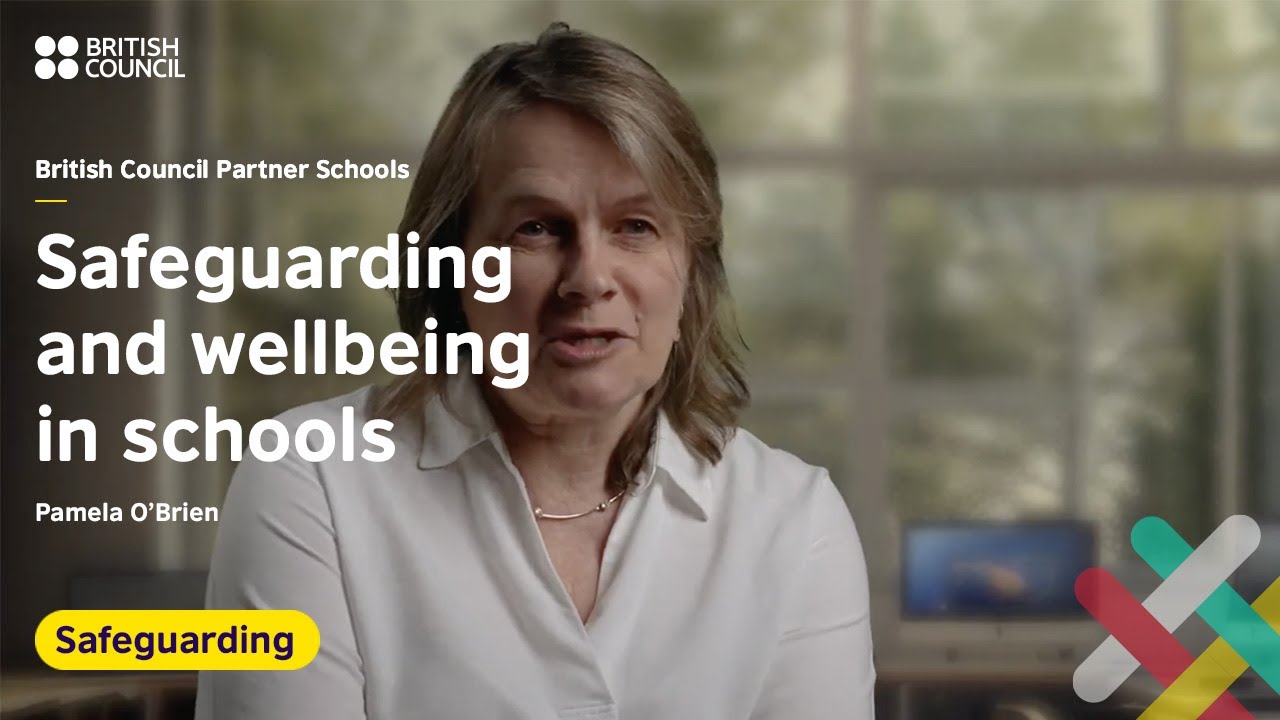Click the laptop screen in the background
Image resolution: width=1280 pixels, height=720 pixels.
click(x=998, y=570)
